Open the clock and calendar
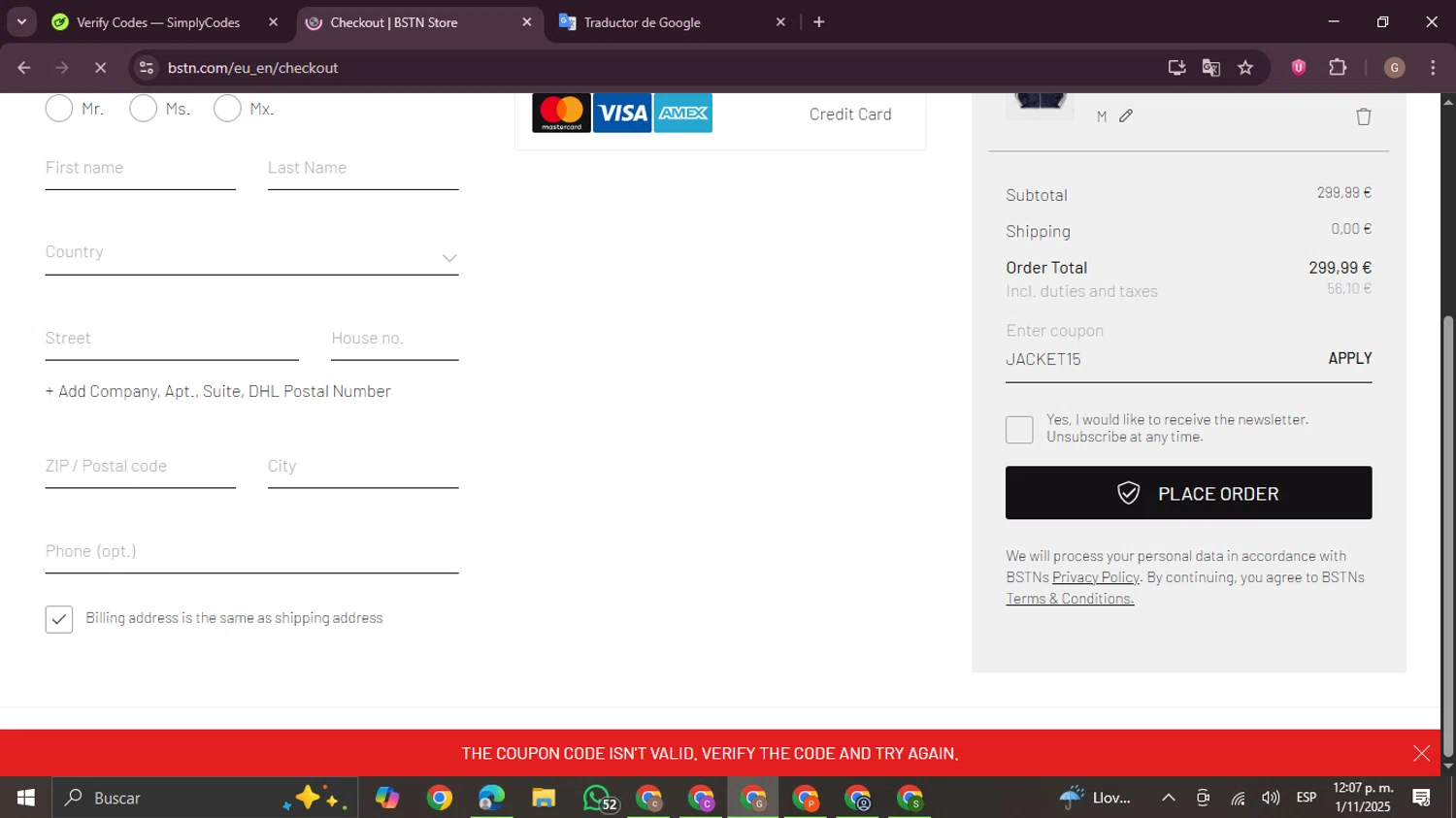1456x818 pixels. click(1363, 798)
